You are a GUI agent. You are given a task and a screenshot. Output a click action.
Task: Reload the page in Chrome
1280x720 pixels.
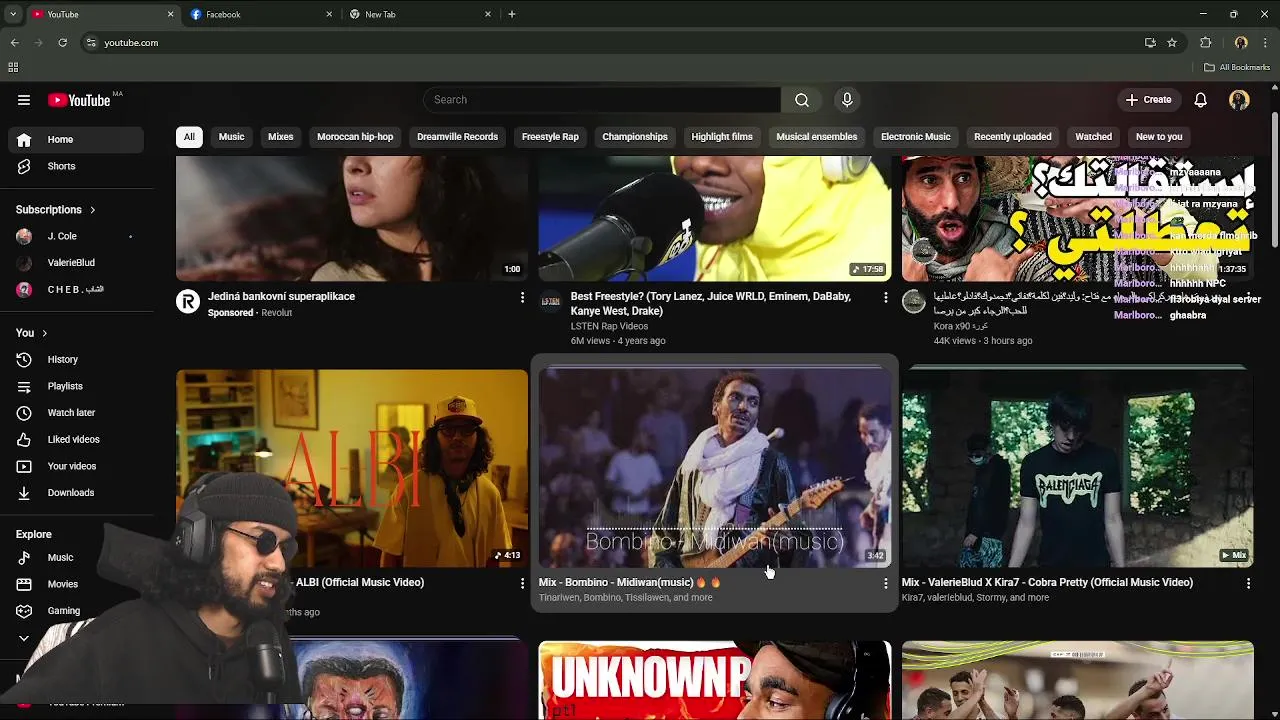coord(62,43)
